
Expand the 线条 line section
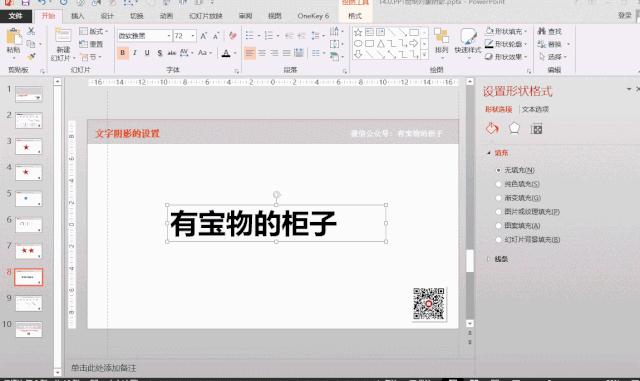(x=489, y=259)
